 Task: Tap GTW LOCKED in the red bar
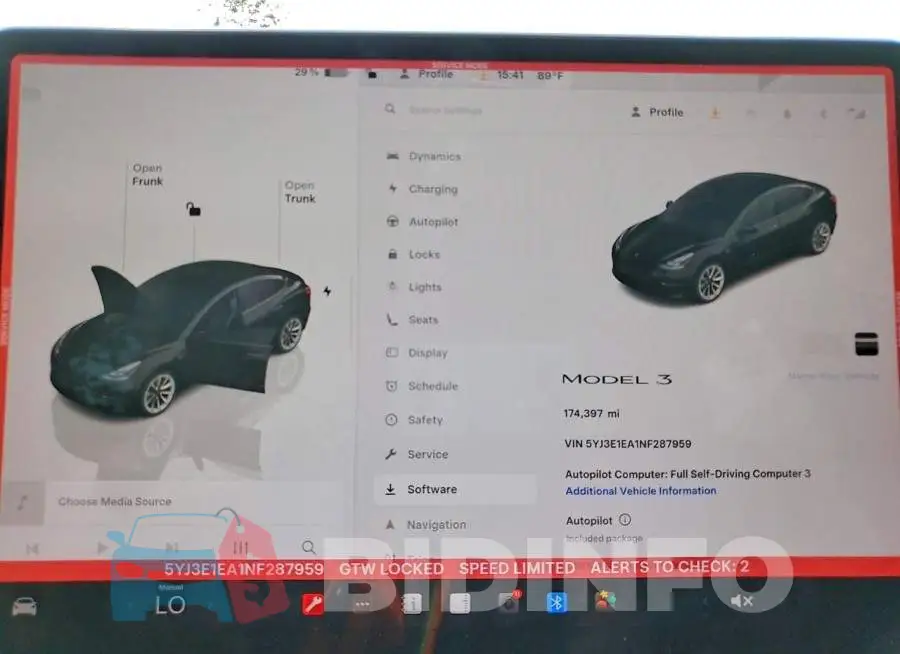click(391, 568)
